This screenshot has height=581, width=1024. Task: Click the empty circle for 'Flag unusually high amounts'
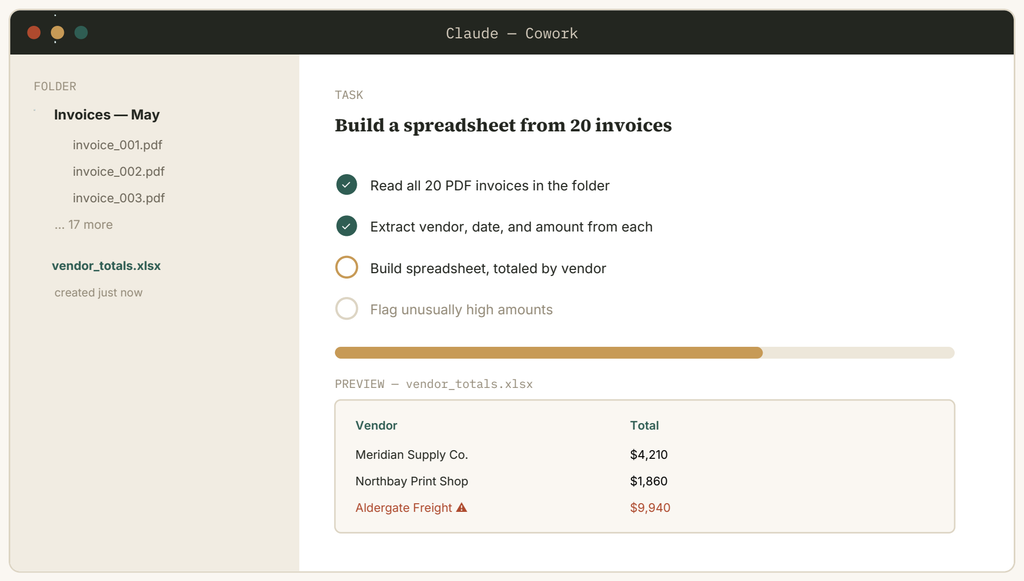[347, 308]
